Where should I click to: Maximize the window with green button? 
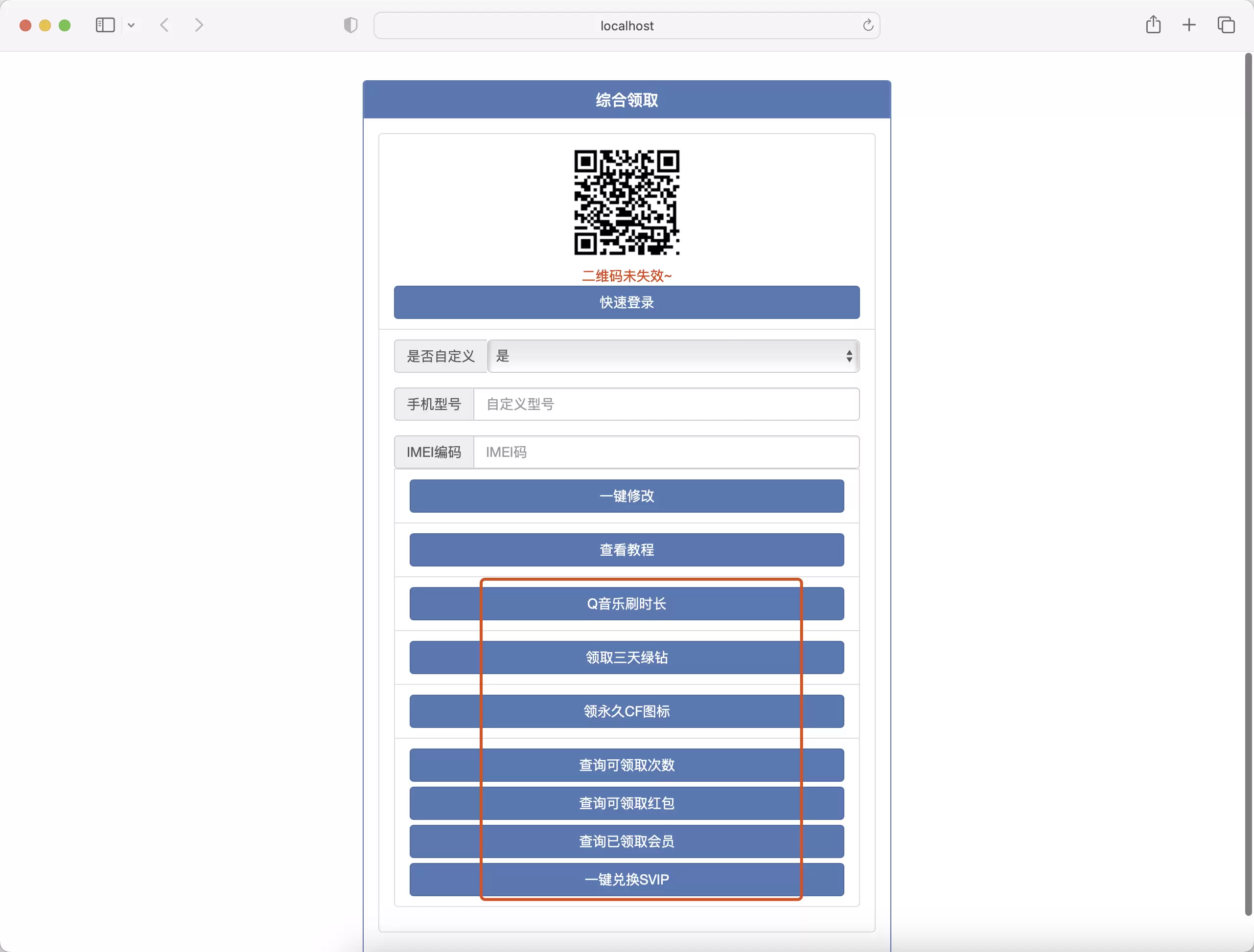65,25
